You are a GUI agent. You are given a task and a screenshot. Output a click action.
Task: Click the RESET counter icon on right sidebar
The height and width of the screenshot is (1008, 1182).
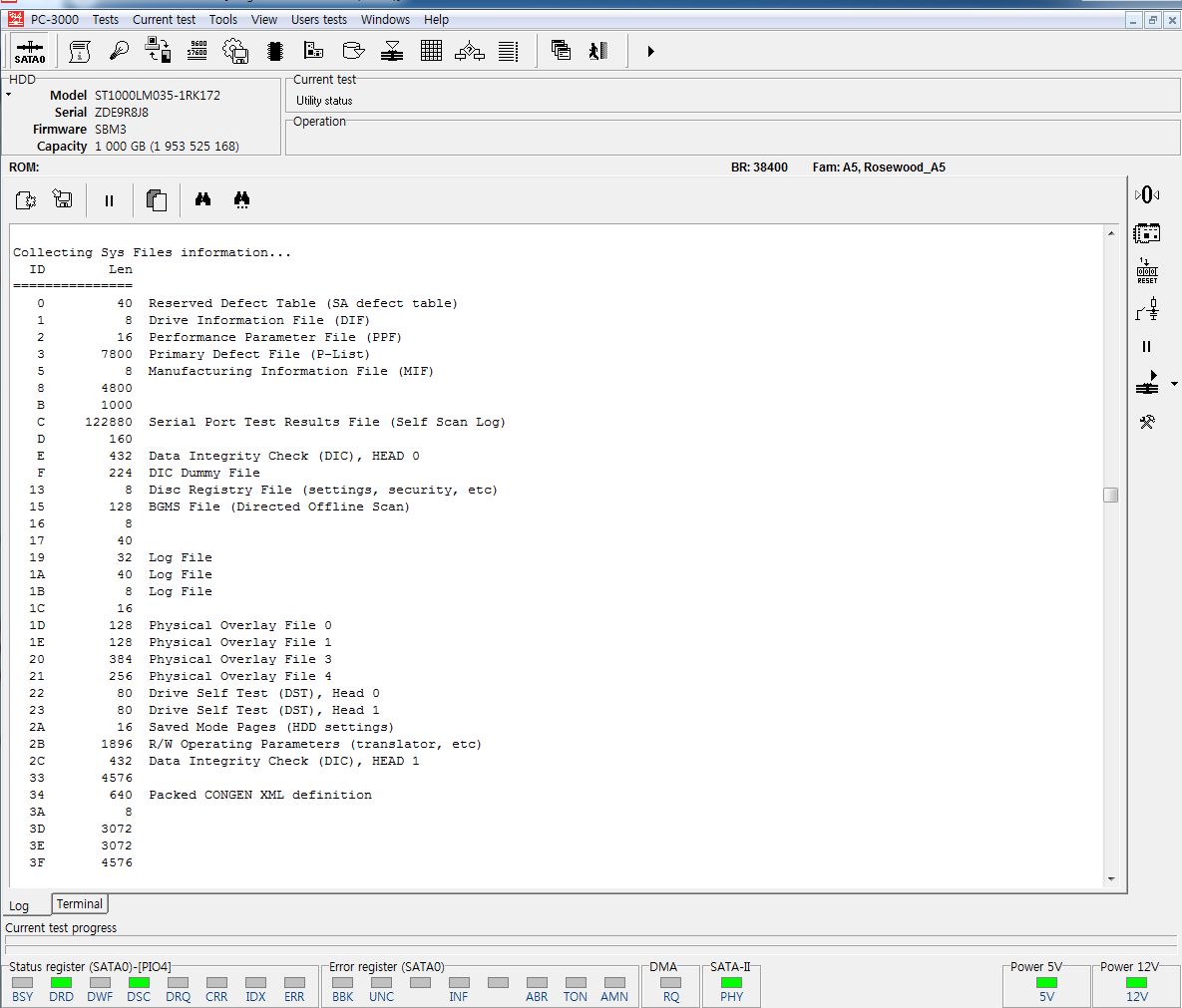1147,271
